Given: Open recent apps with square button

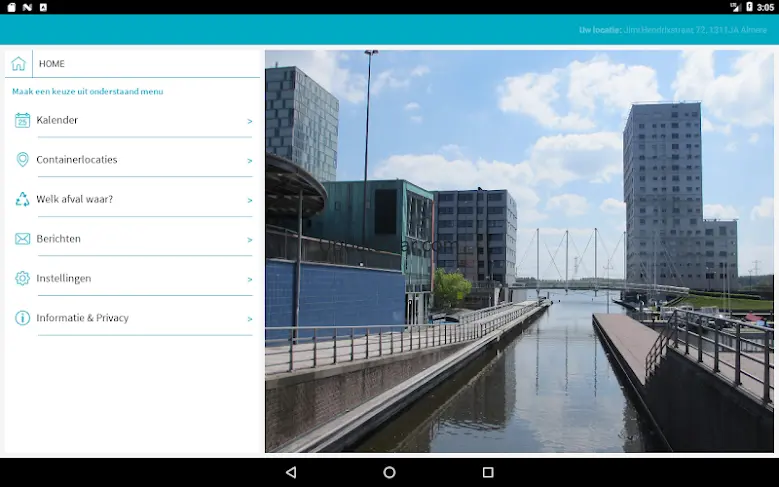Looking at the screenshot, I should point(488,472).
